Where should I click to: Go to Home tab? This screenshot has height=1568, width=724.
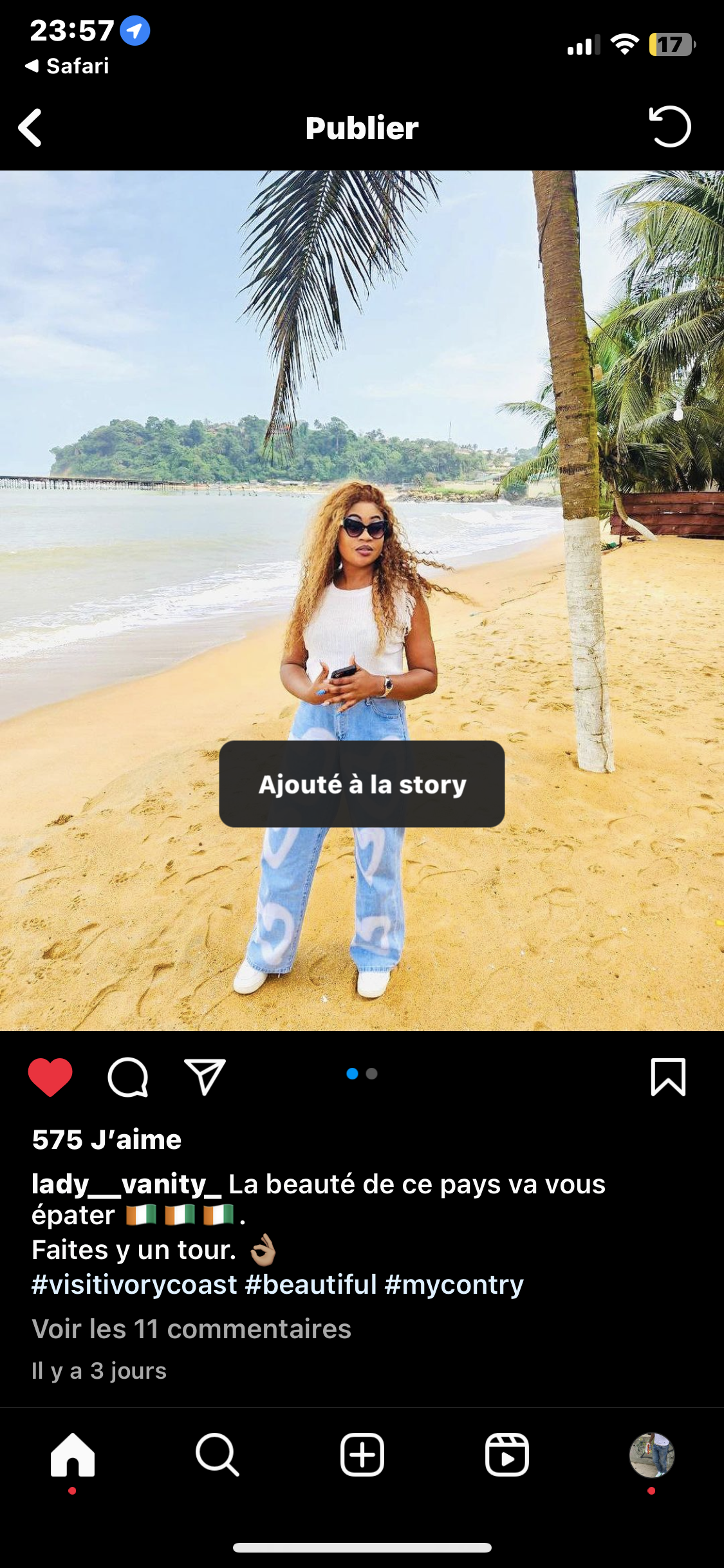[x=73, y=1455]
